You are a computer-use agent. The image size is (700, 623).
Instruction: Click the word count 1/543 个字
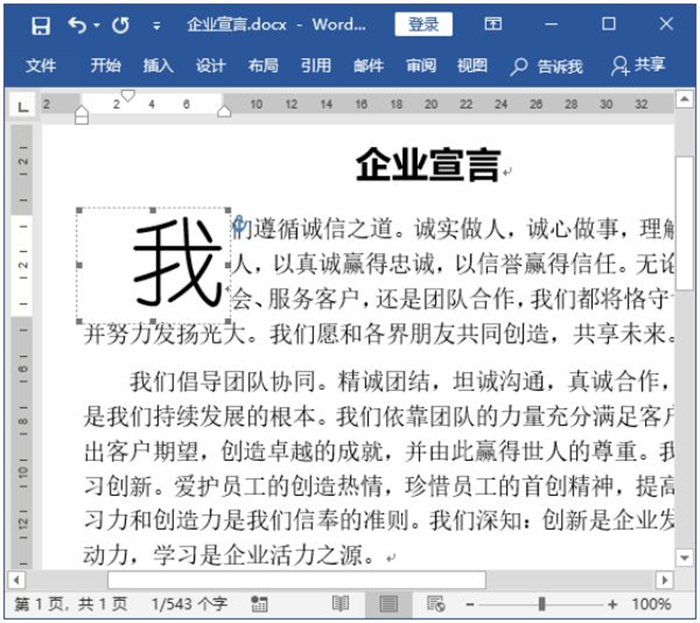coord(189,604)
